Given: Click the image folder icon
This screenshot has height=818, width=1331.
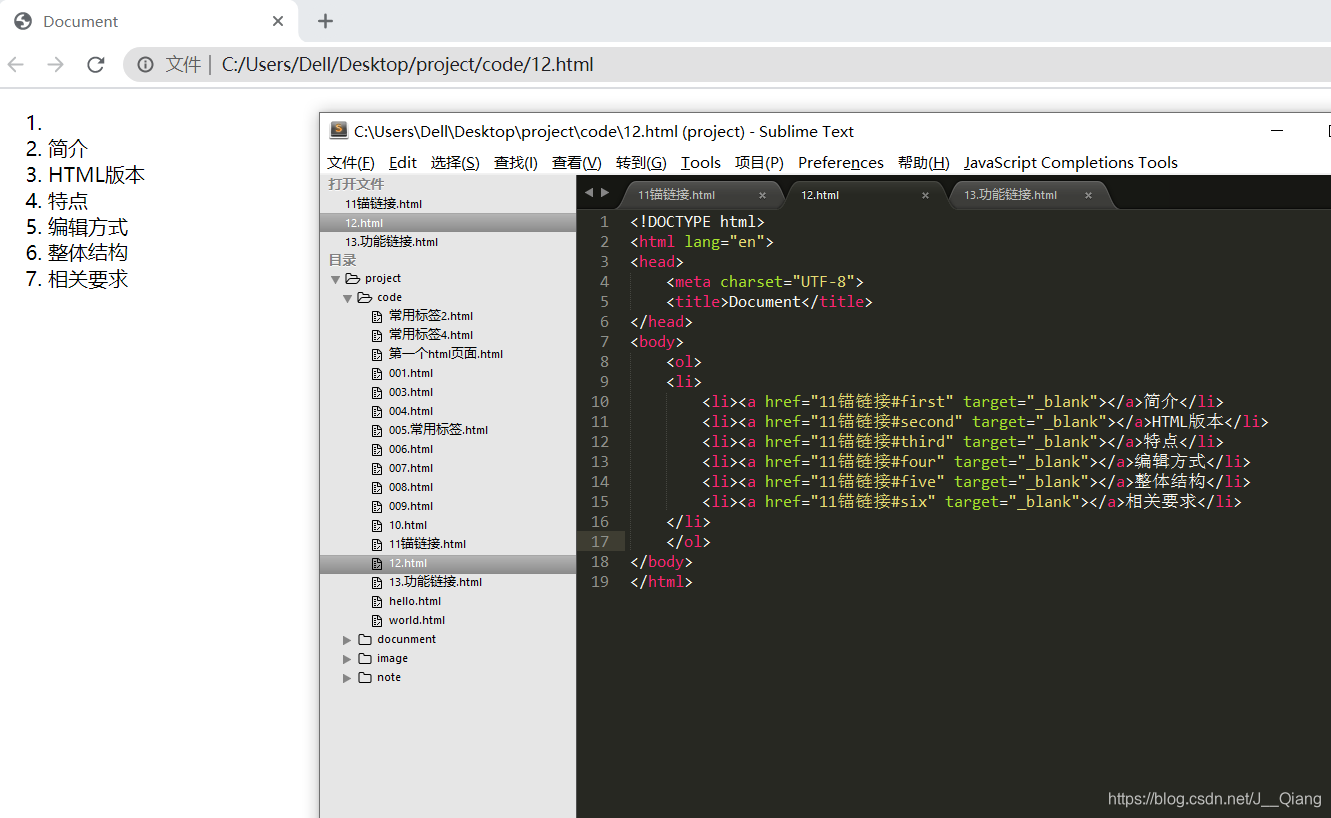Looking at the screenshot, I should tap(365, 659).
